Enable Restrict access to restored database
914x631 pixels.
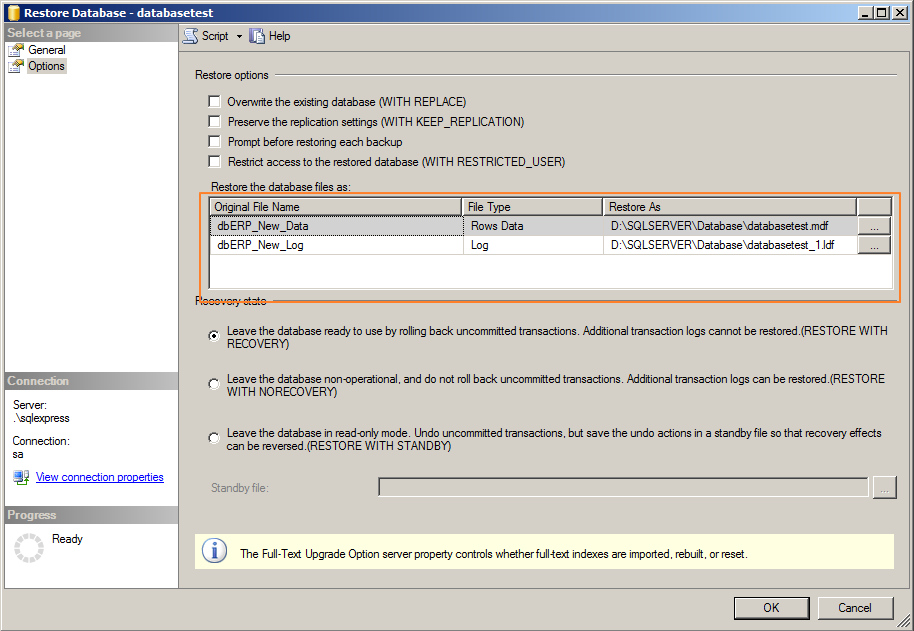click(x=214, y=162)
